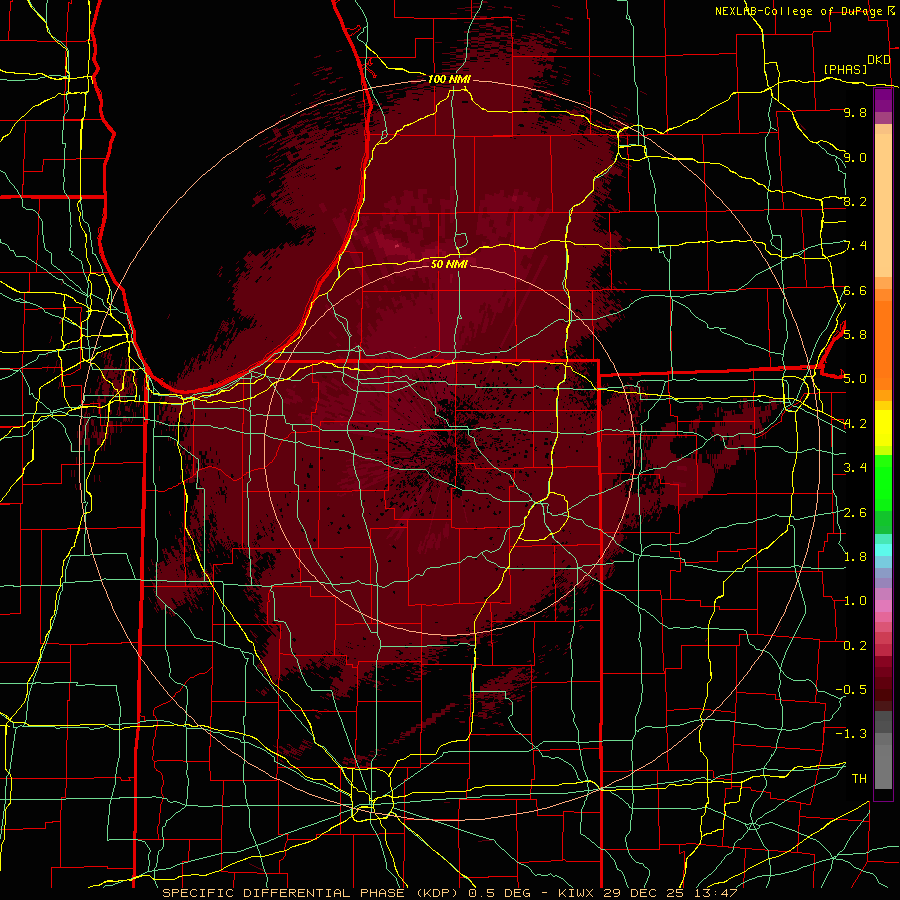Click the -1.3 value on the color scale
900x900 pixels.
pyautogui.click(x=851, y=734)
